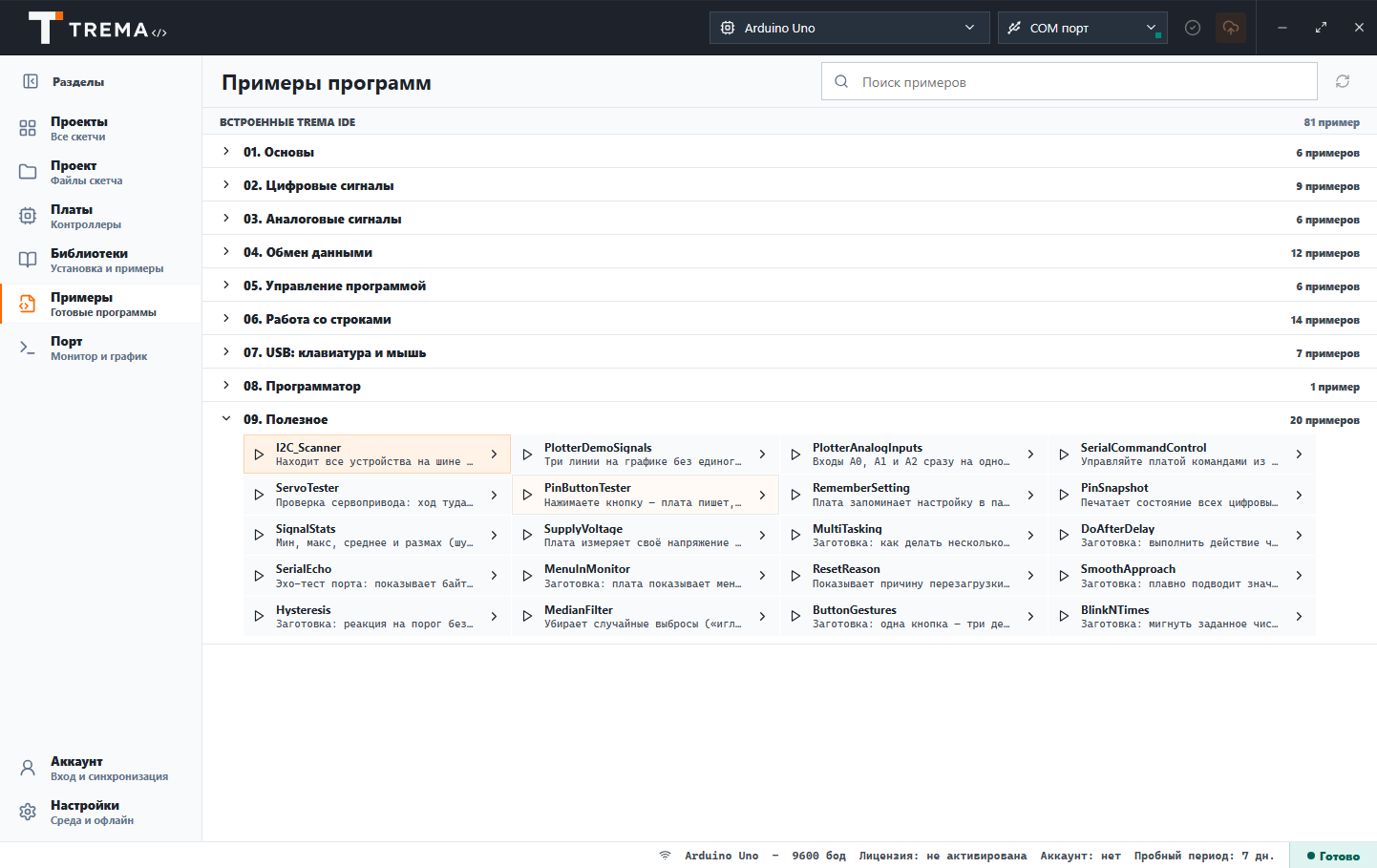The height and width of the screenshot is (868, 1377).
Task: Expand 07. USB: клавиатура и мышь section
Action: [x=789, y=352]
